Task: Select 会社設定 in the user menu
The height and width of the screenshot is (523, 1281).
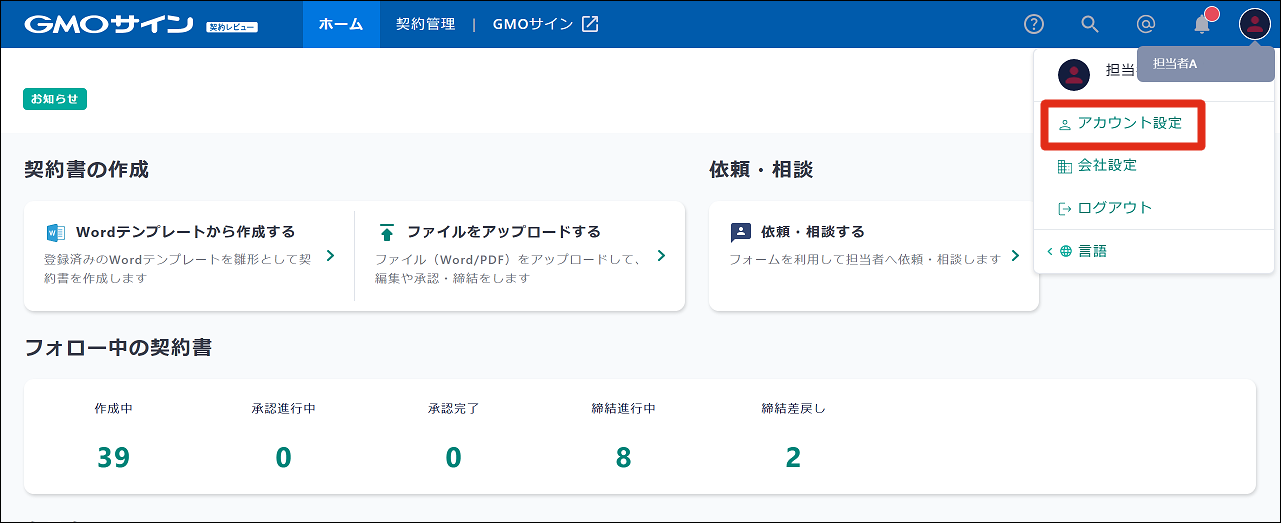Action: [1107, 166]
